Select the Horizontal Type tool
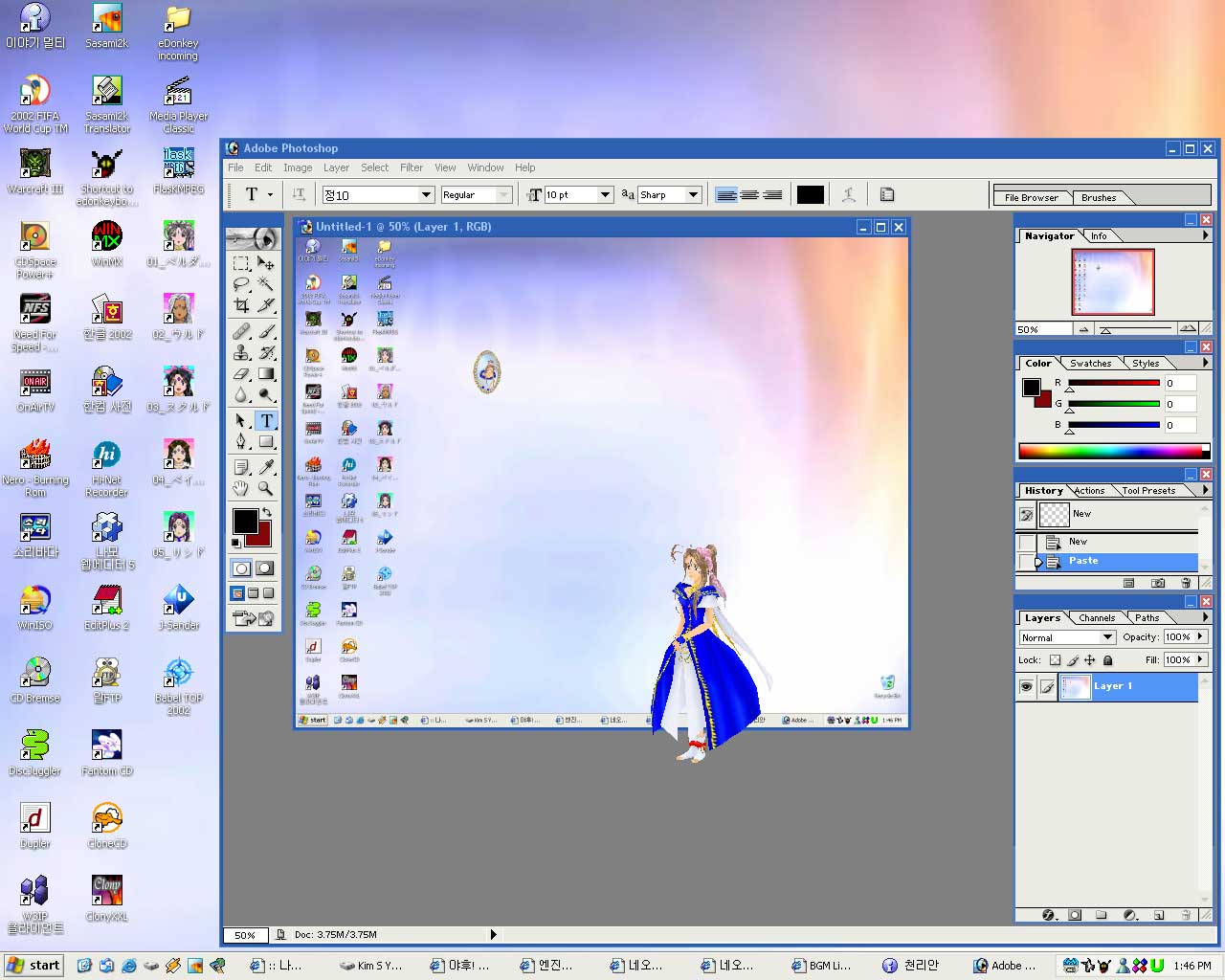The height and width of the screenshot is (980, 1225). coord(266,420)
